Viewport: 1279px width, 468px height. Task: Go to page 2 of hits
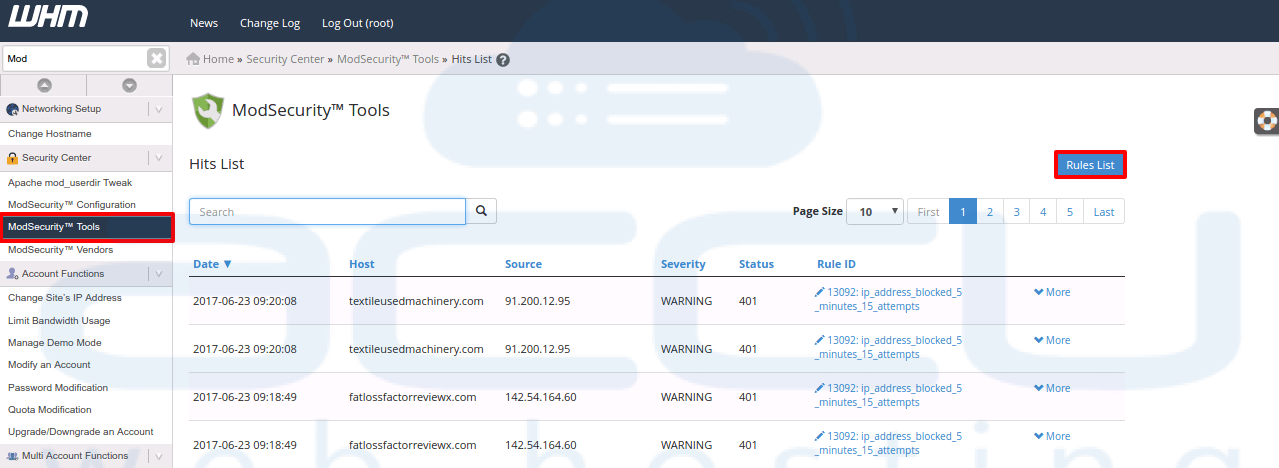click(990, 211)
